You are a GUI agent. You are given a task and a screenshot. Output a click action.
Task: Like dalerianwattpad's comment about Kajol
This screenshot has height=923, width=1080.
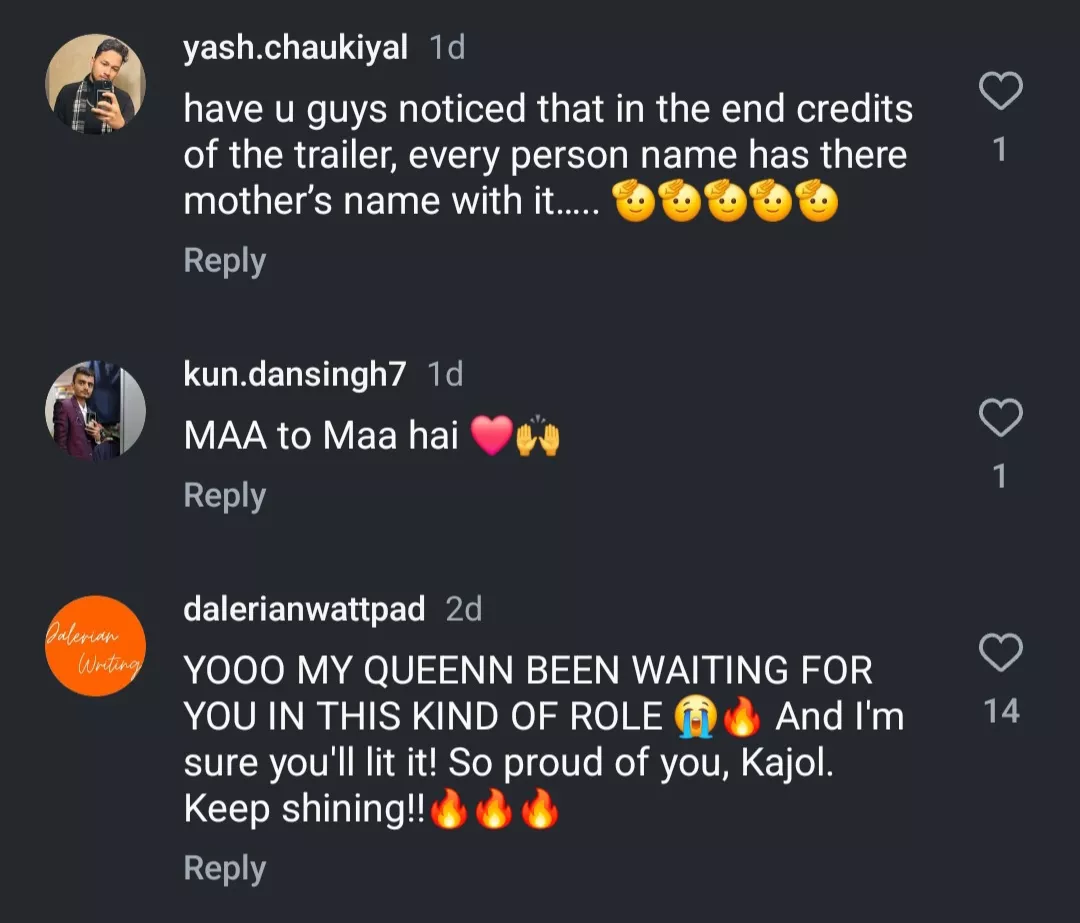click(999, 653)
